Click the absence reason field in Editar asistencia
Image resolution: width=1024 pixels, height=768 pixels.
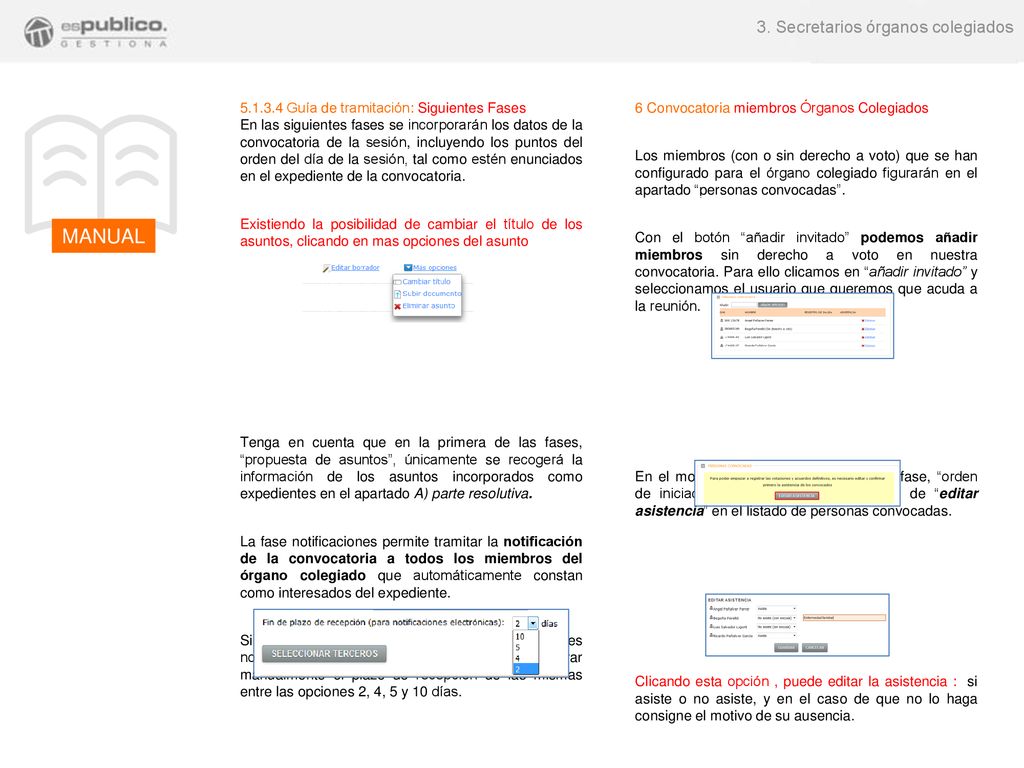coord(844,618)
